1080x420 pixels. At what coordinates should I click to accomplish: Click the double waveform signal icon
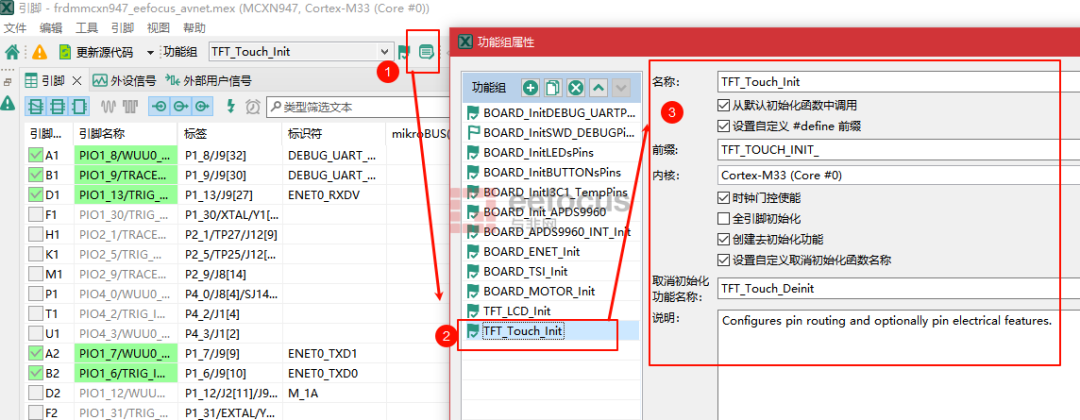(x=130, y=107)
